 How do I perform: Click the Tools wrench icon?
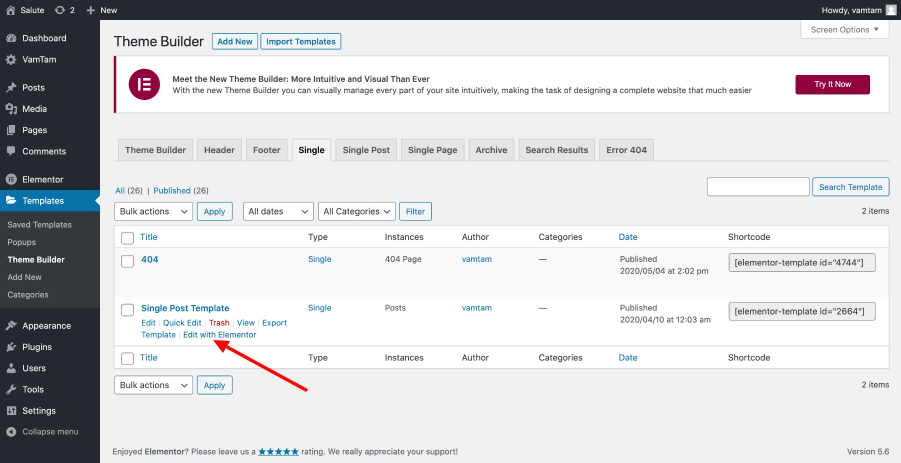tap(11, 389)
